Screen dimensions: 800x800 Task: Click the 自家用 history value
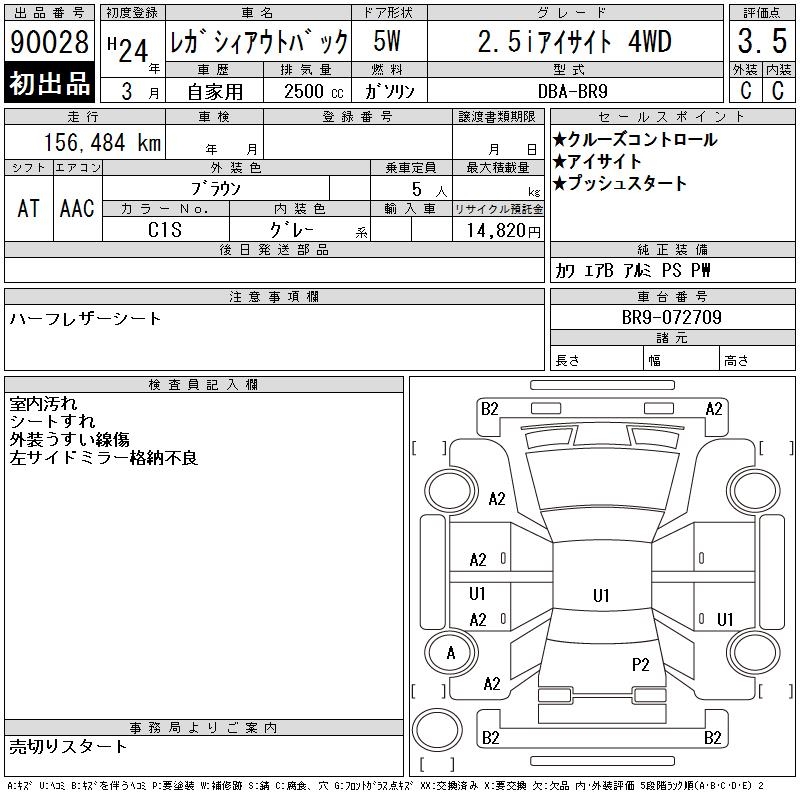pos(215,92)
